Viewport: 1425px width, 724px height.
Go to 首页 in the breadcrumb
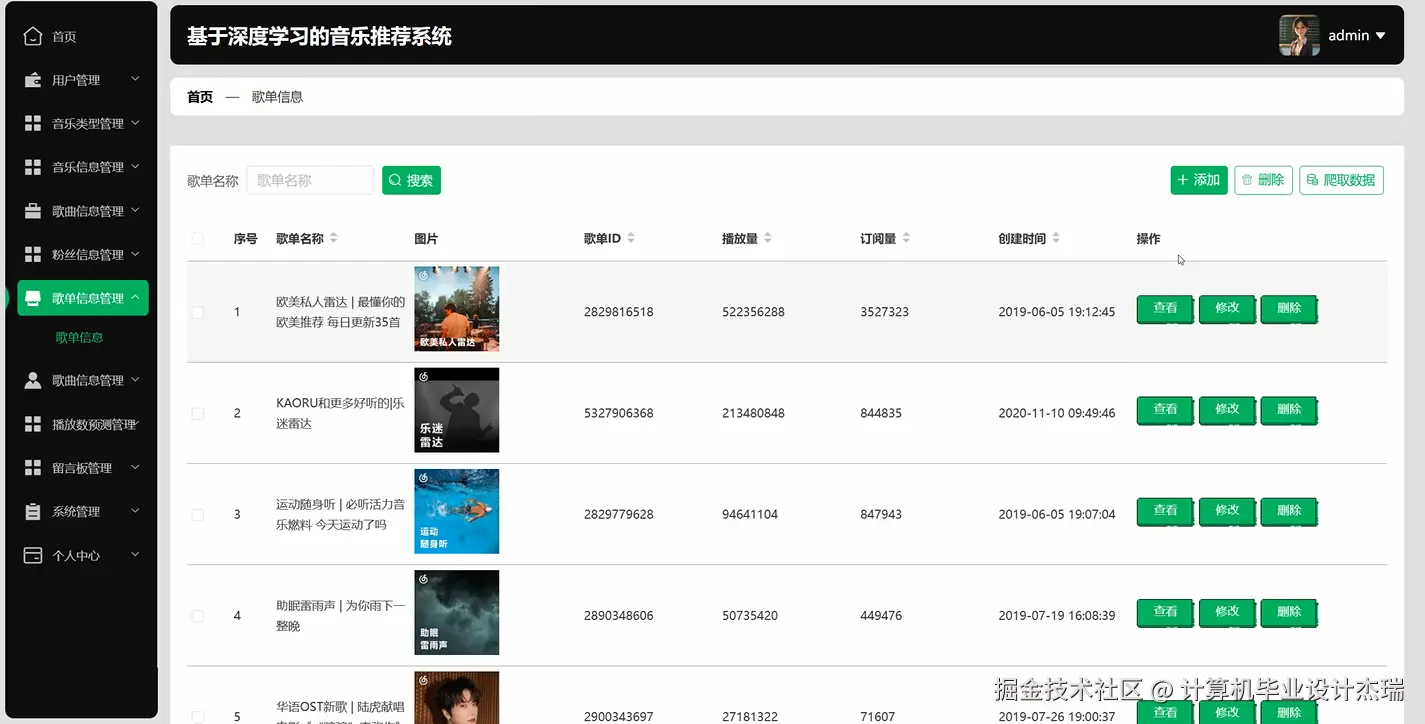click(200, 97)
